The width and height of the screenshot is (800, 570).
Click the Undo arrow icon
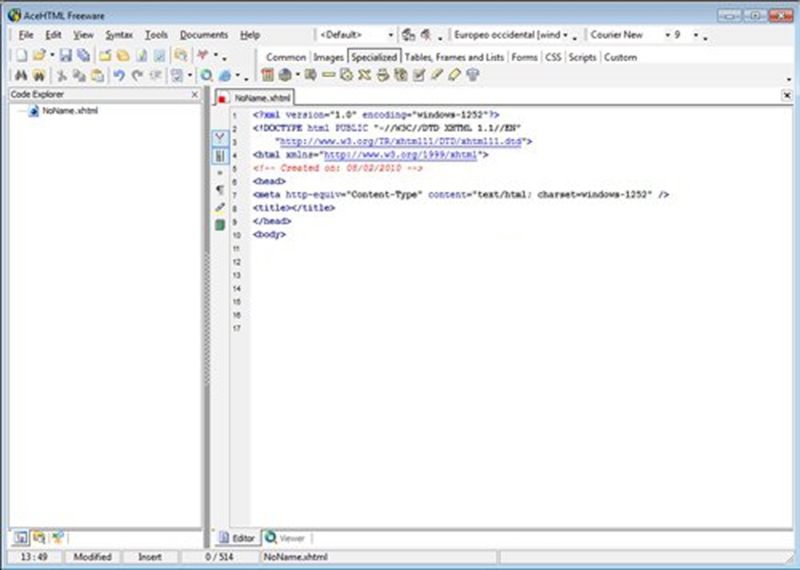(119, 75)
